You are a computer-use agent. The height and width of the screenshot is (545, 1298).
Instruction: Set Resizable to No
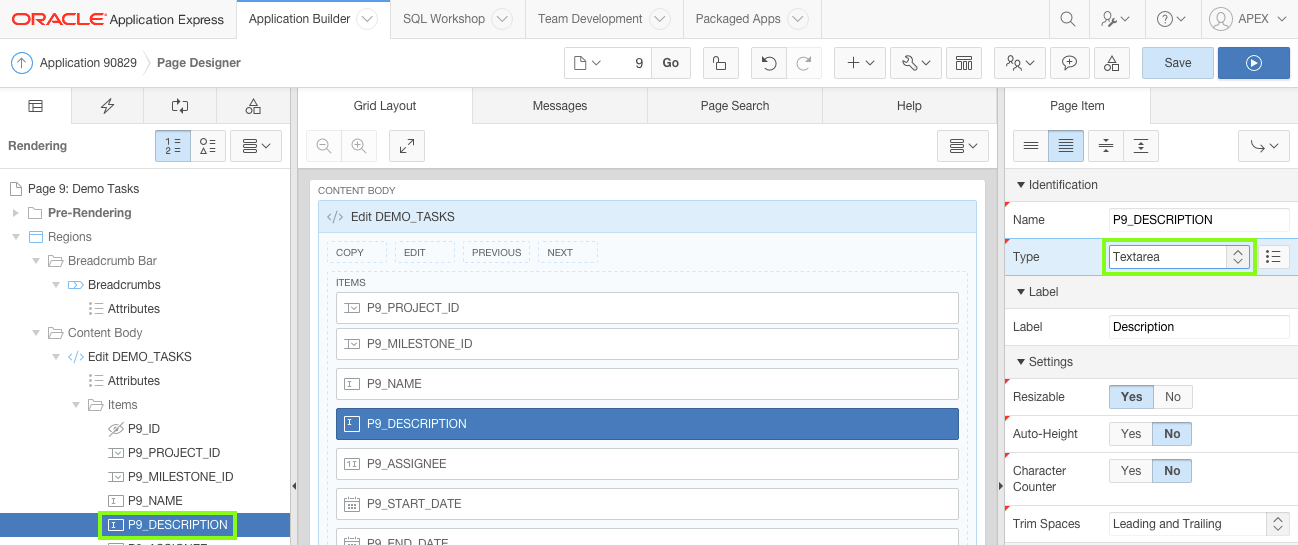click(x=1173, y=397)
